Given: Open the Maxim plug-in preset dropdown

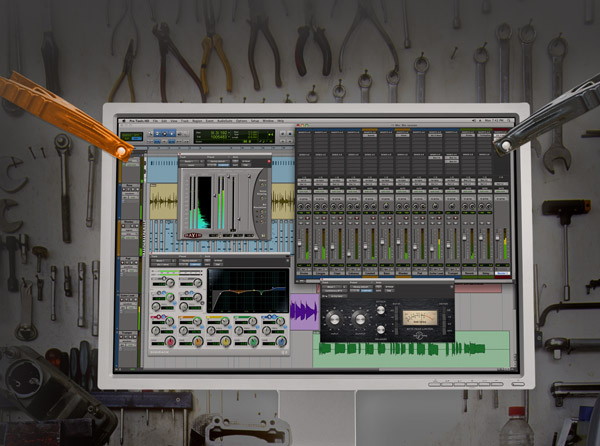Looking at the screenshot, I should tap(218, 161).
